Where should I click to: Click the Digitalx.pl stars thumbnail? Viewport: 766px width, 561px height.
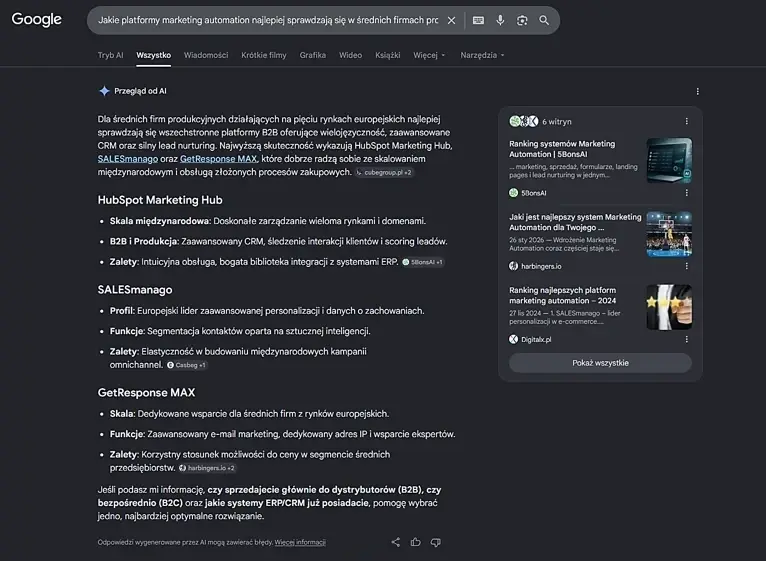669,307
